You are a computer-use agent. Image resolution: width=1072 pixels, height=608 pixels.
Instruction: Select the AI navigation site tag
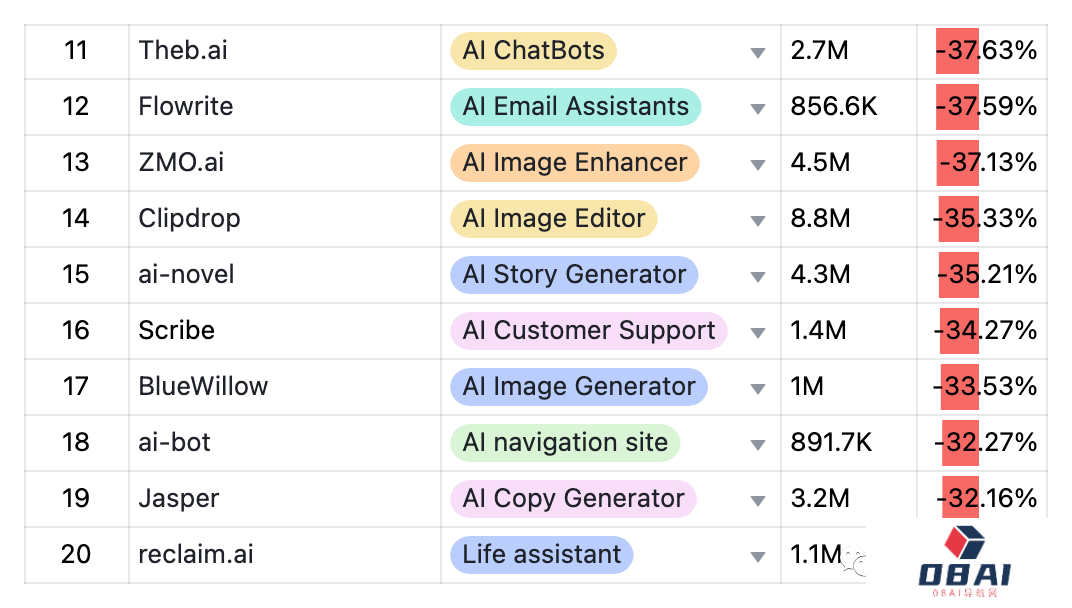[565, 443]
